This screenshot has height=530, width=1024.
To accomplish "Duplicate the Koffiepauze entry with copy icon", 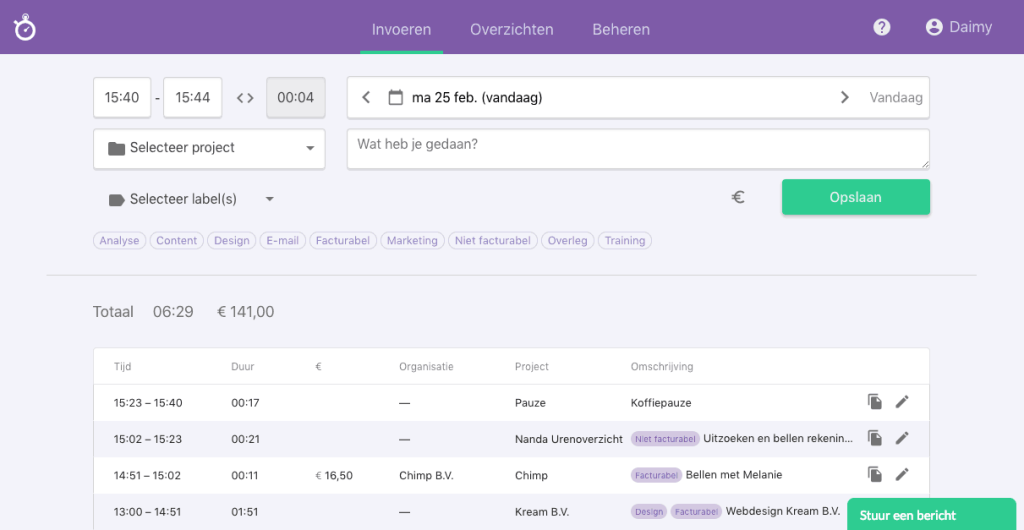I will (x=875, y=402).
